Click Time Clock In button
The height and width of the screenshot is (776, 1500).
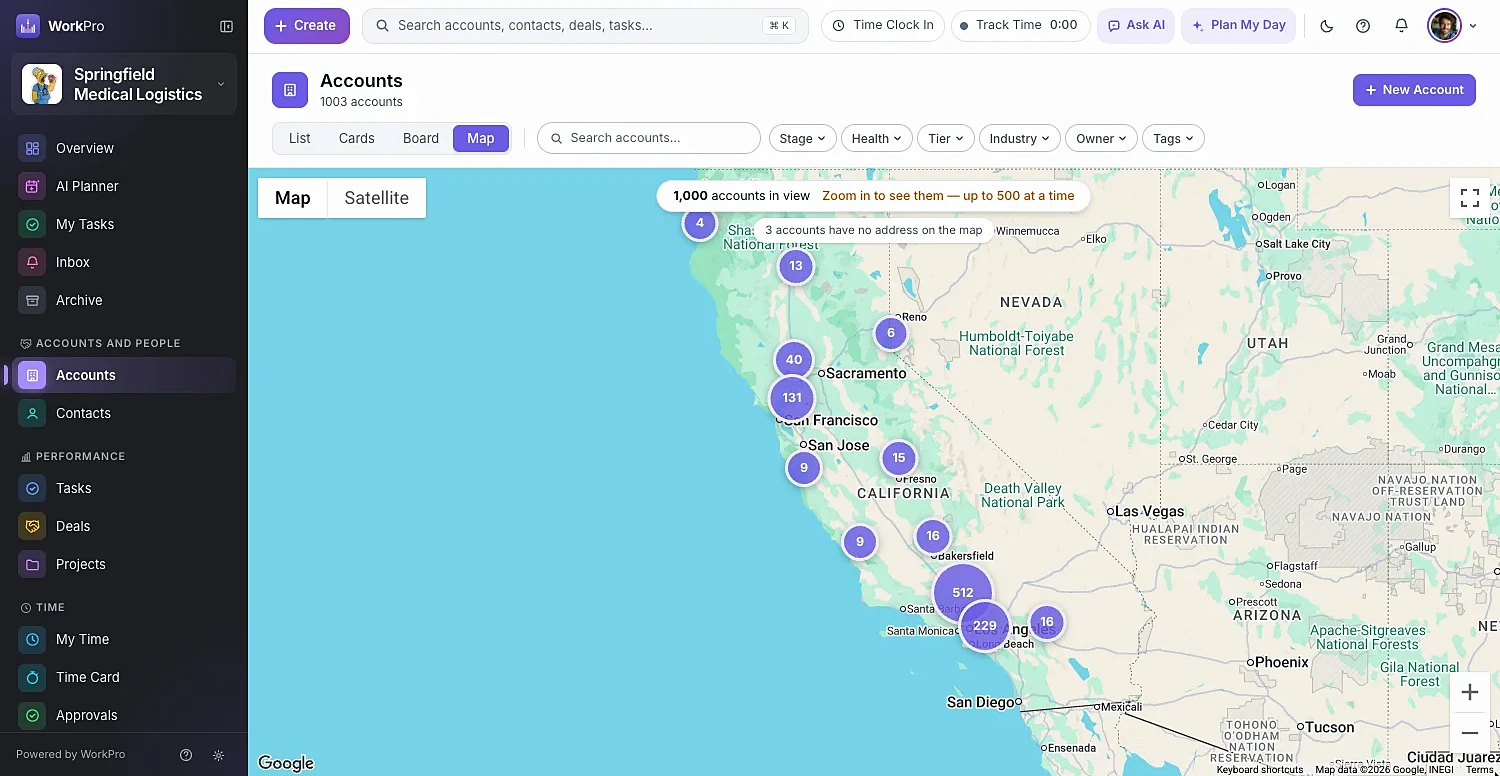(x=883, y=26)
